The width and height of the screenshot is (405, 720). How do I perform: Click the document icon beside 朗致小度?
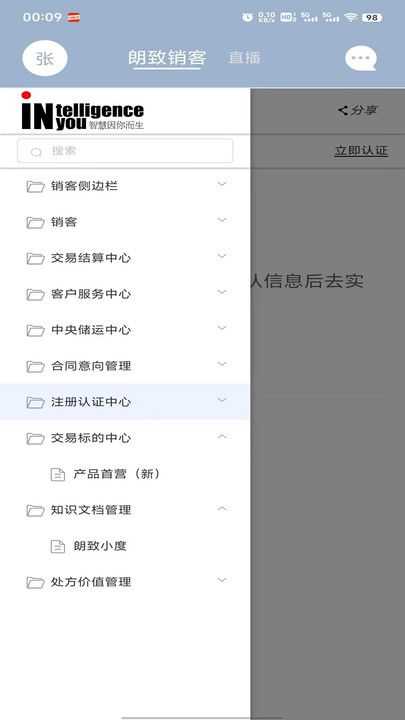click(x=57, y=546)
